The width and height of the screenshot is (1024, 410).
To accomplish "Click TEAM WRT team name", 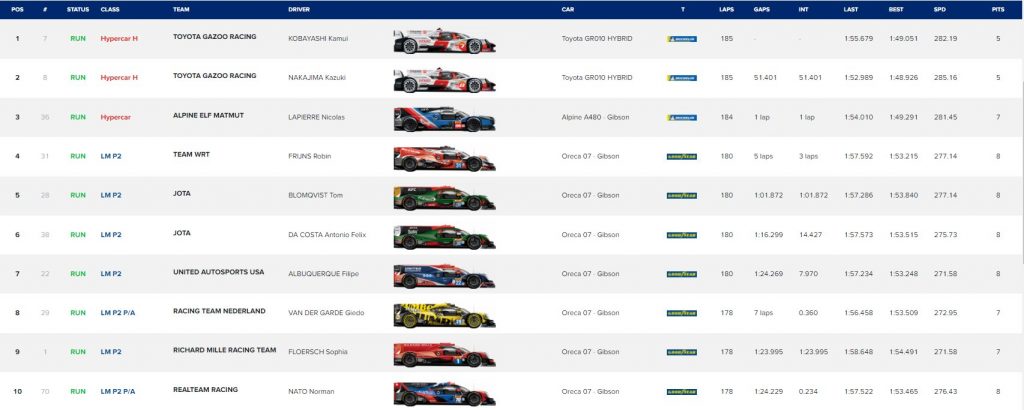I will pyautogui.click(x=191, y=155).
